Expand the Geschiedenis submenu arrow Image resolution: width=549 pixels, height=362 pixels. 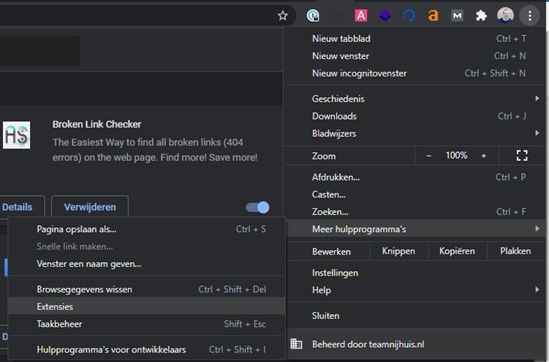pos(537,98)
